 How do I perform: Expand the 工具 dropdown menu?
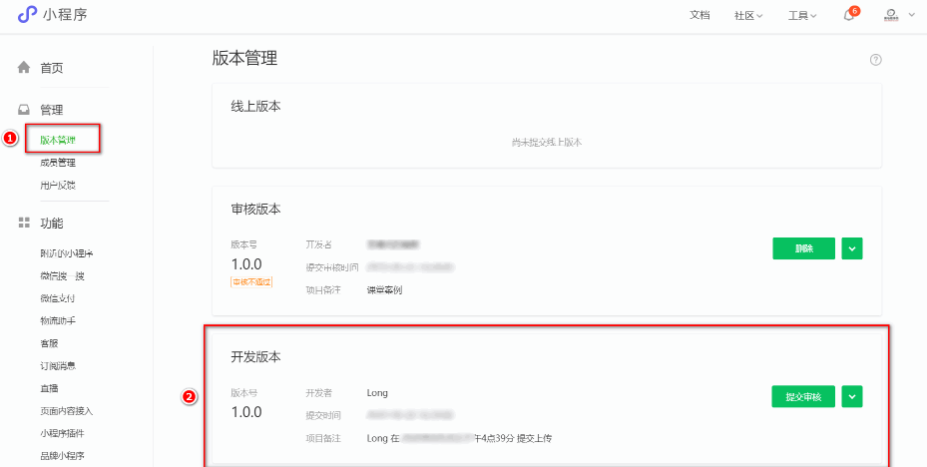tap(802, 15)
